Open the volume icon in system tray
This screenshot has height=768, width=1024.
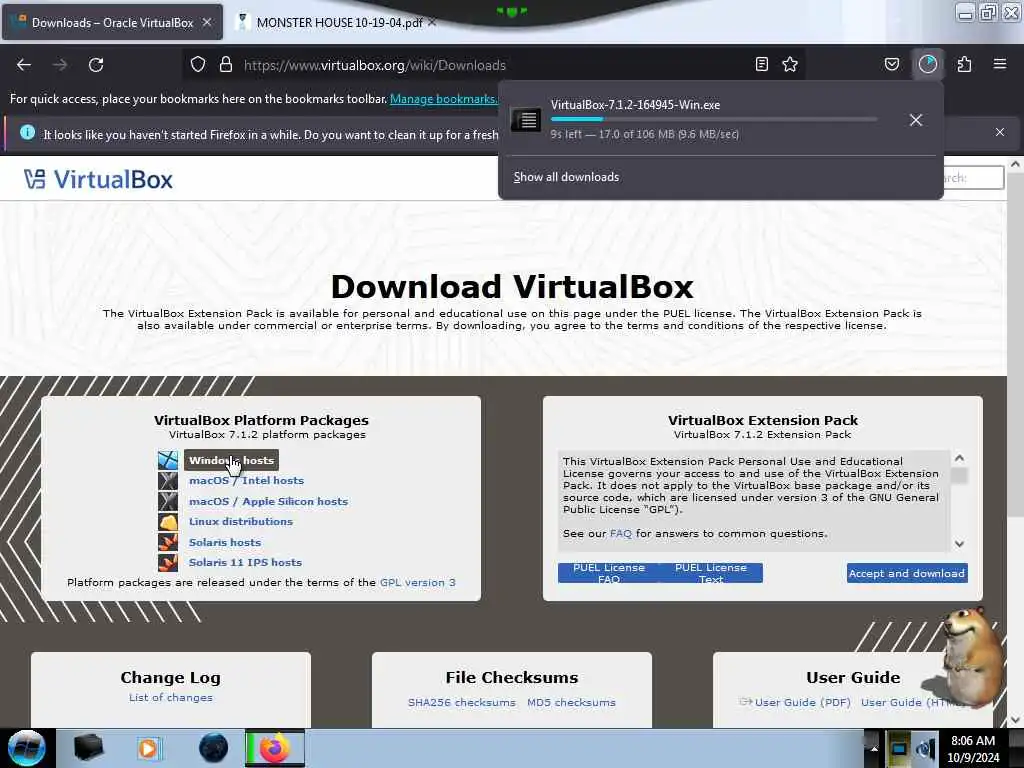[926, 749]
